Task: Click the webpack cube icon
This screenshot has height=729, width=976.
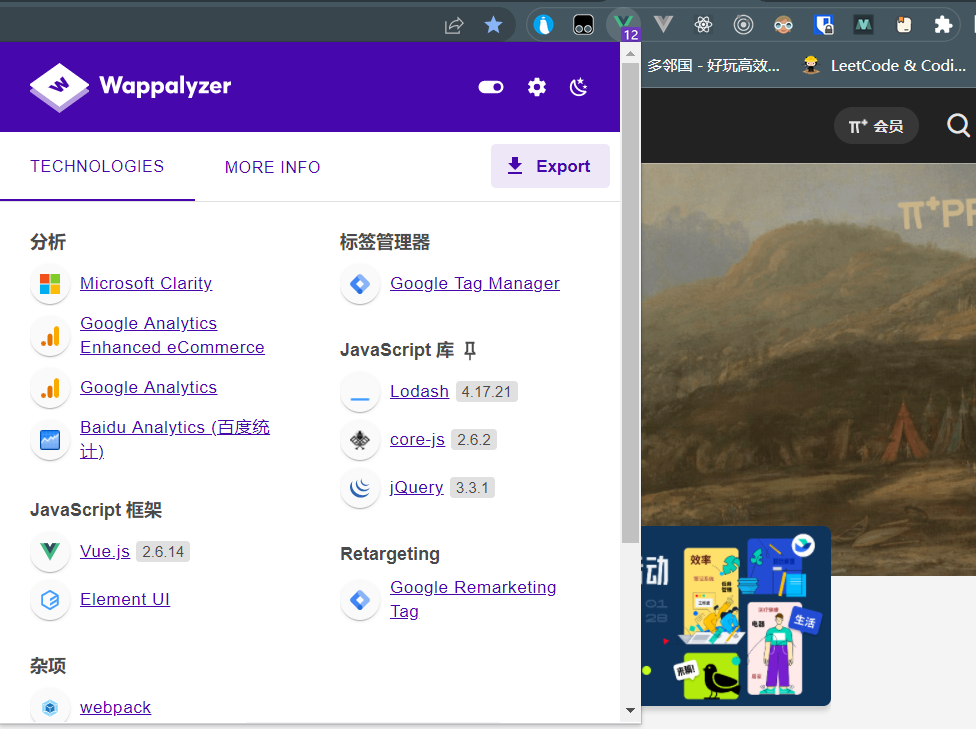Action: click(50, 708)
